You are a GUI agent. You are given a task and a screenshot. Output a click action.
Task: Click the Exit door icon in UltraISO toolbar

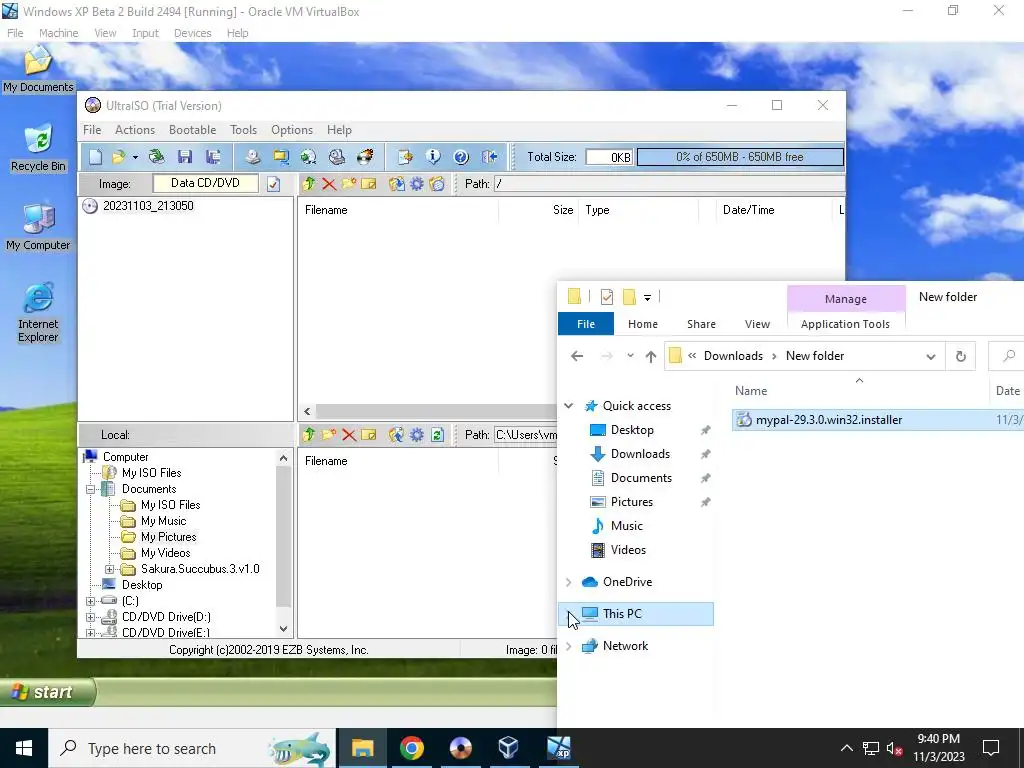(x=490, y=157)
